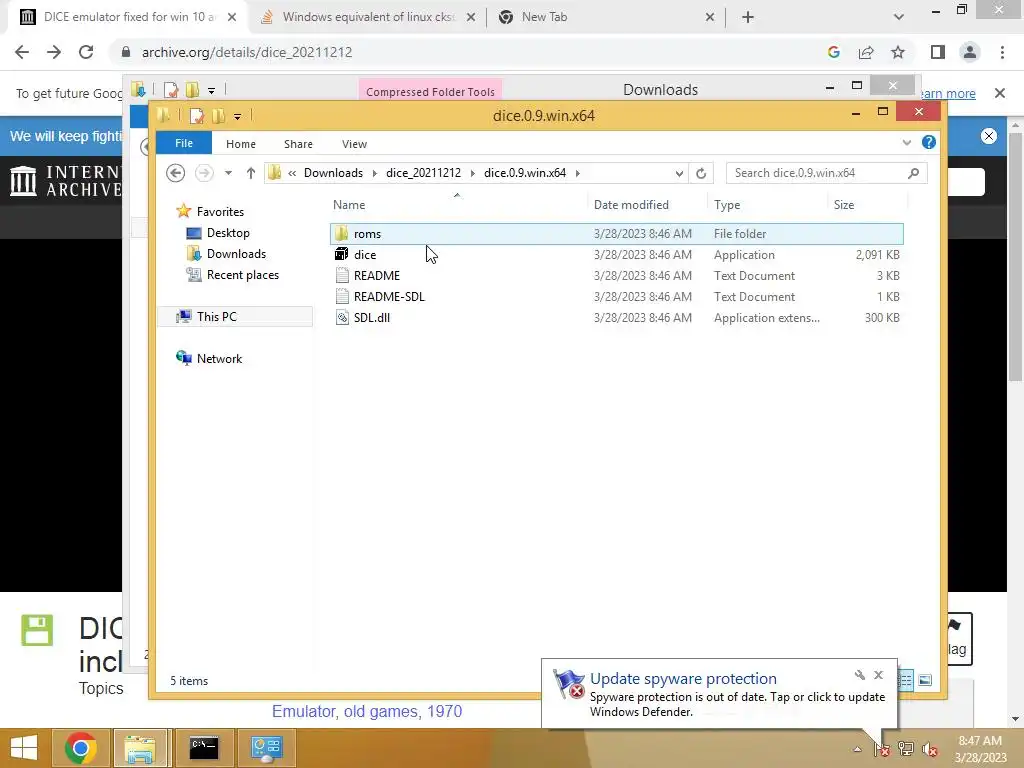Open Chrome profile avatar

coord(970,52)
